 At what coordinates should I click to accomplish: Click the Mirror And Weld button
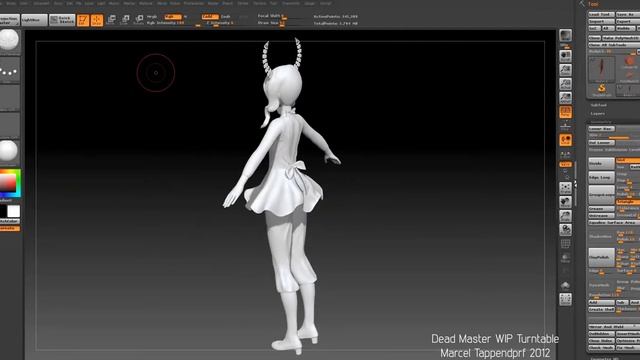[613, 327]
